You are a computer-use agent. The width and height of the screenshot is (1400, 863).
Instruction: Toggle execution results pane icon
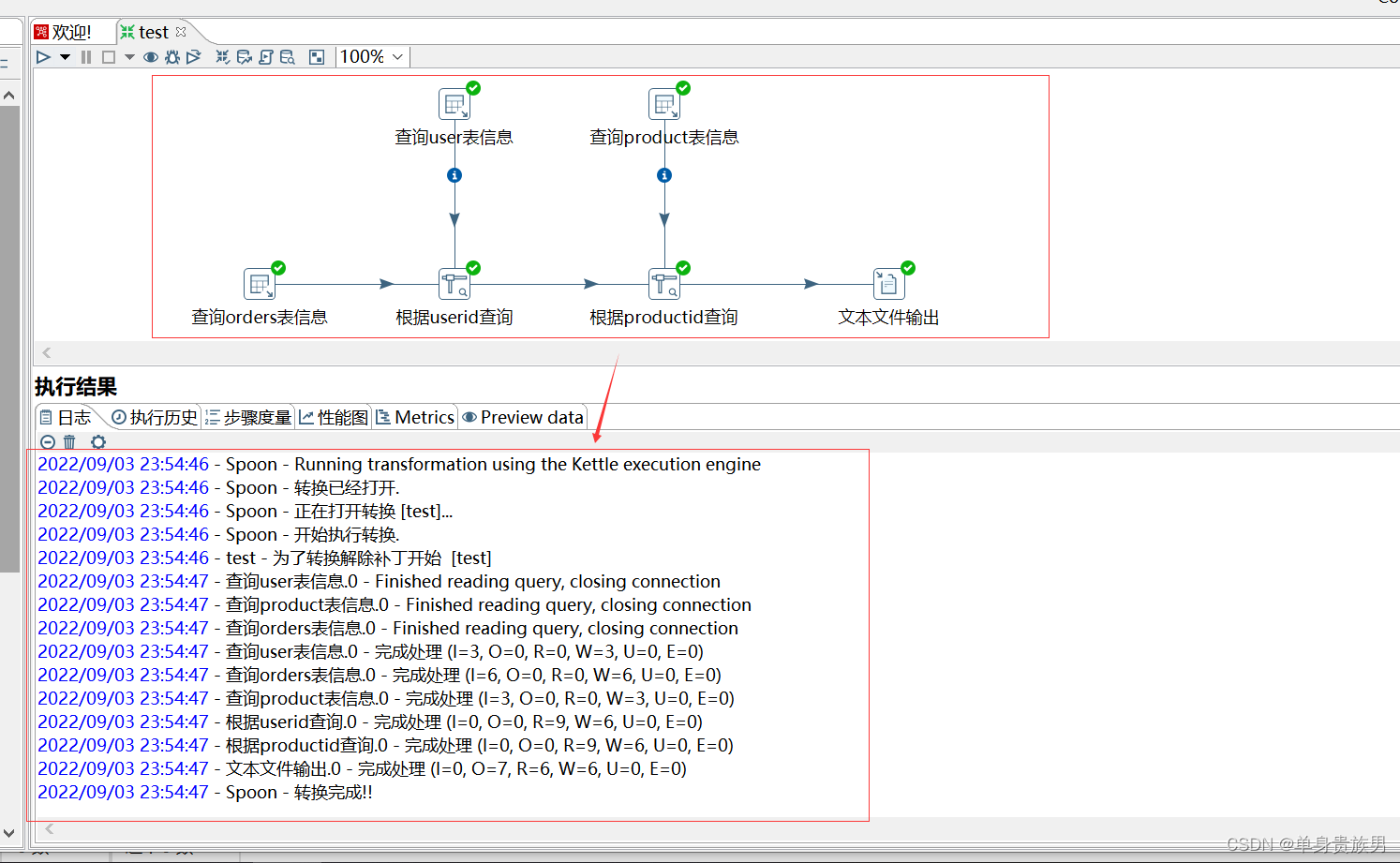coord(317,57)
